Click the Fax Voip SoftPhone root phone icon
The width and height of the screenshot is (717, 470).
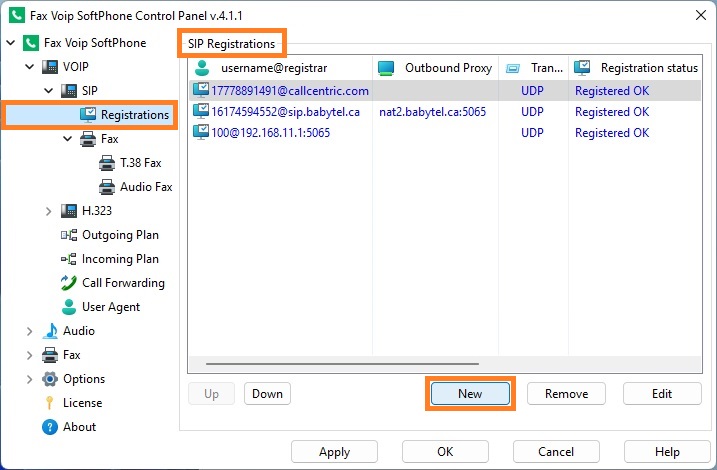(31, 43)
